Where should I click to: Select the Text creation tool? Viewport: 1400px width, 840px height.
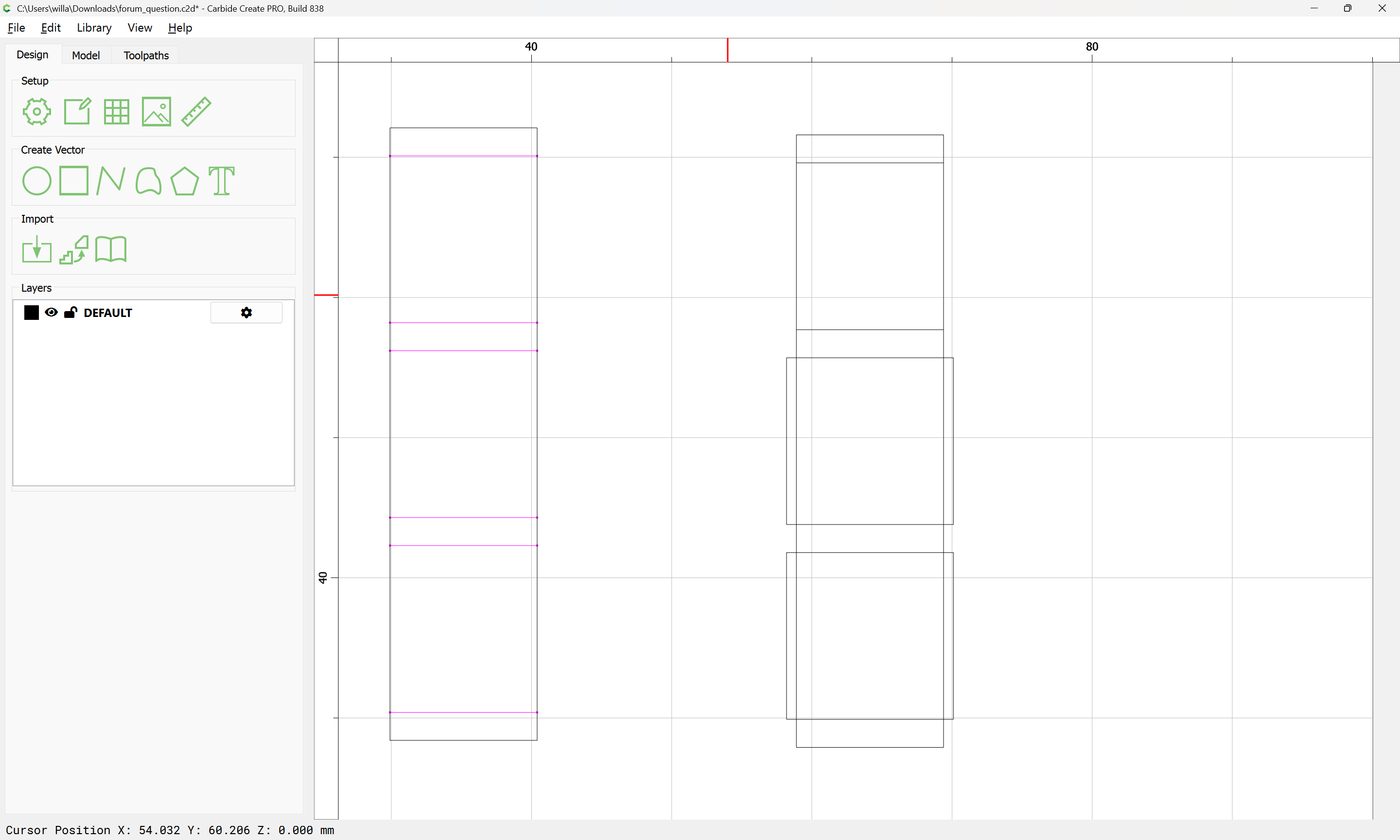[x=221, y=180]
